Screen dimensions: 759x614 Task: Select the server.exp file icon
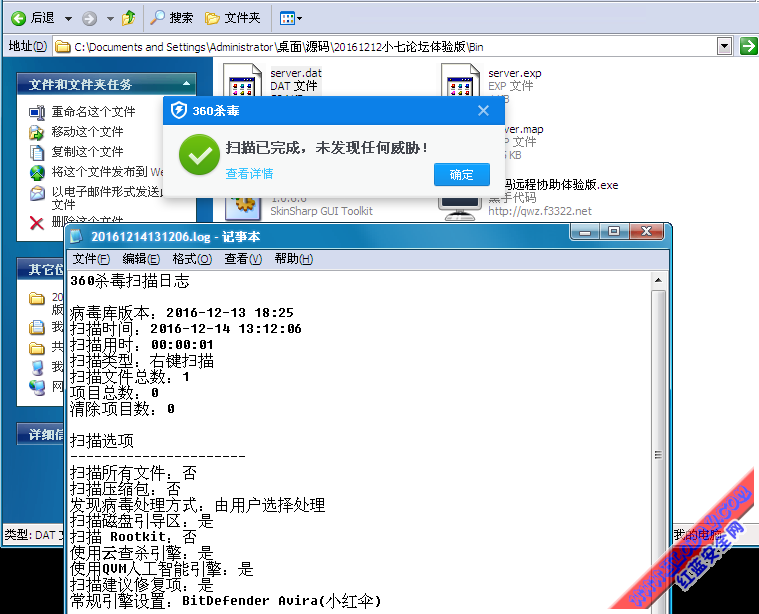coord(461,81)
